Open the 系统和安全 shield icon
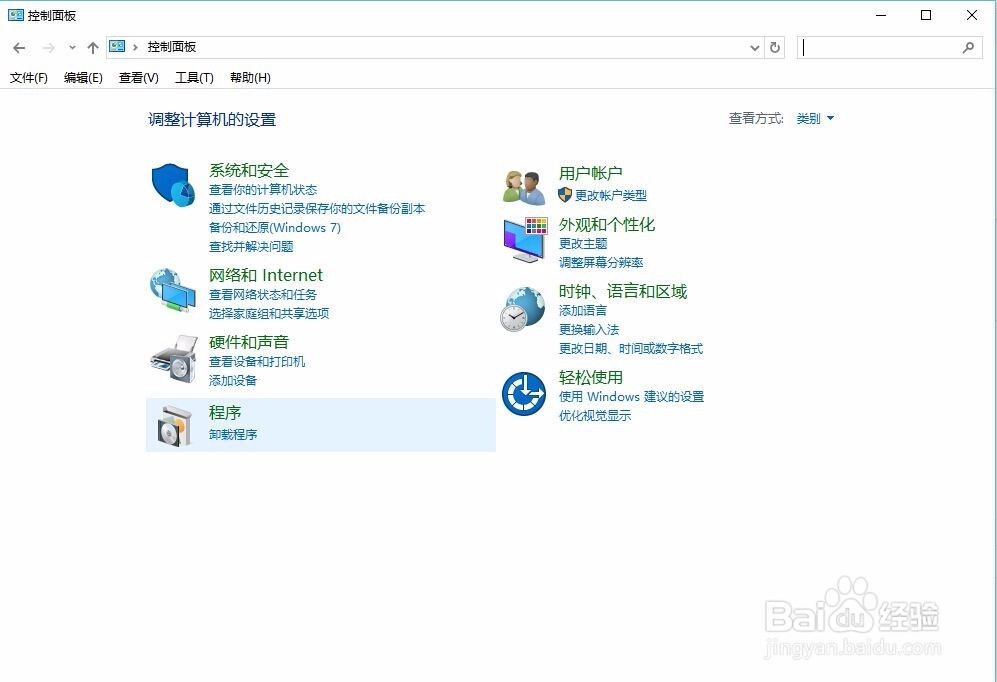Image resolution: width=997 pixels, height=682 pixels. point(171,185)
